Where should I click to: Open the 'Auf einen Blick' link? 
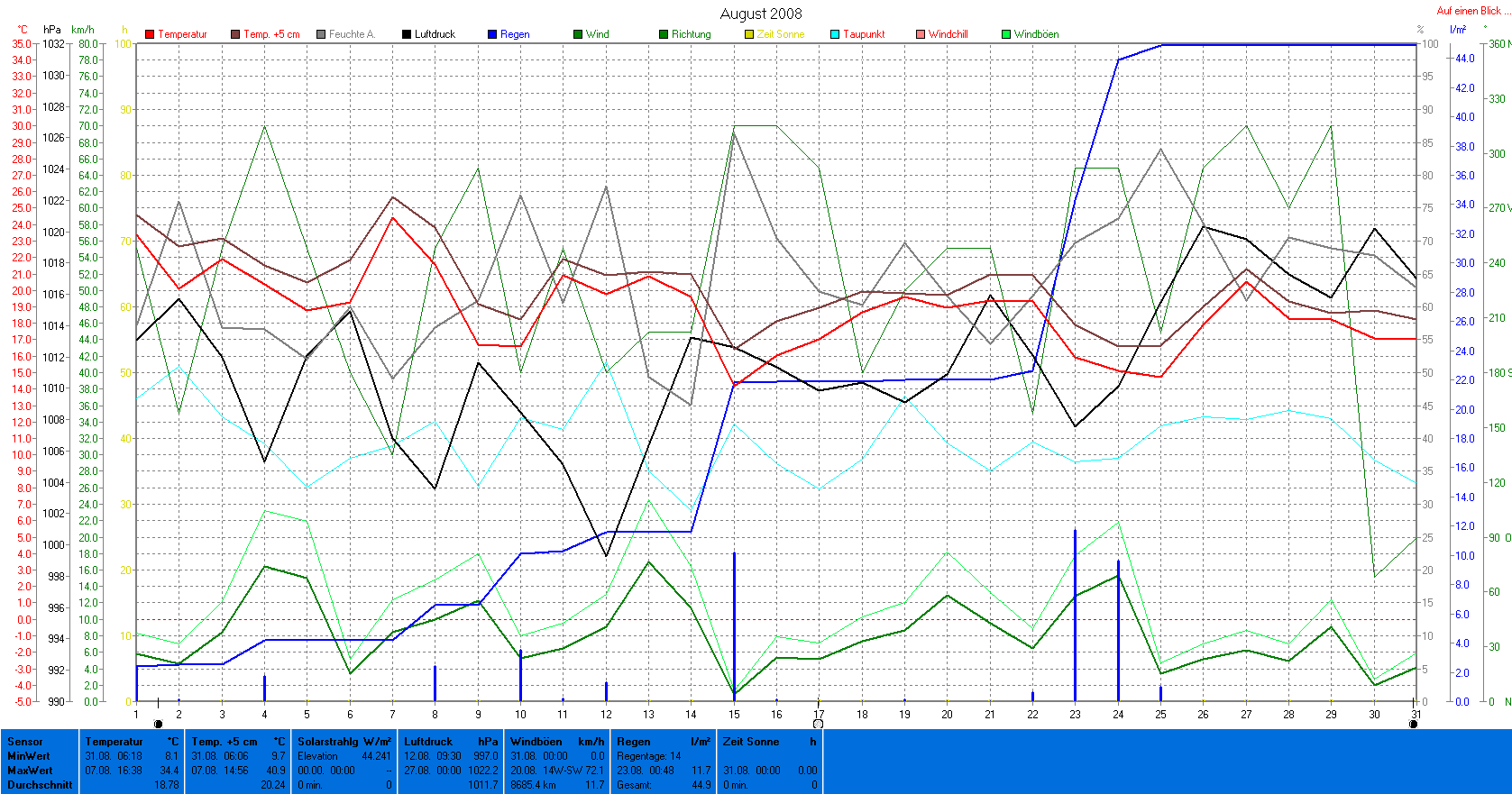point(1468,11)
